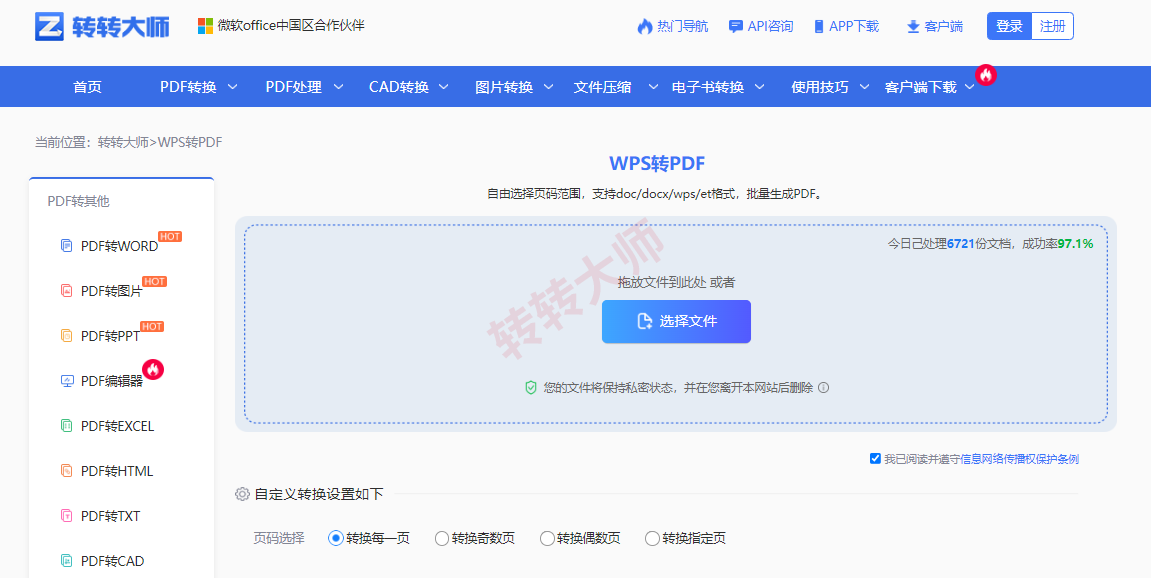
Task: Click the 转转大师 logo icon
Action: click(x=49, y=26)
